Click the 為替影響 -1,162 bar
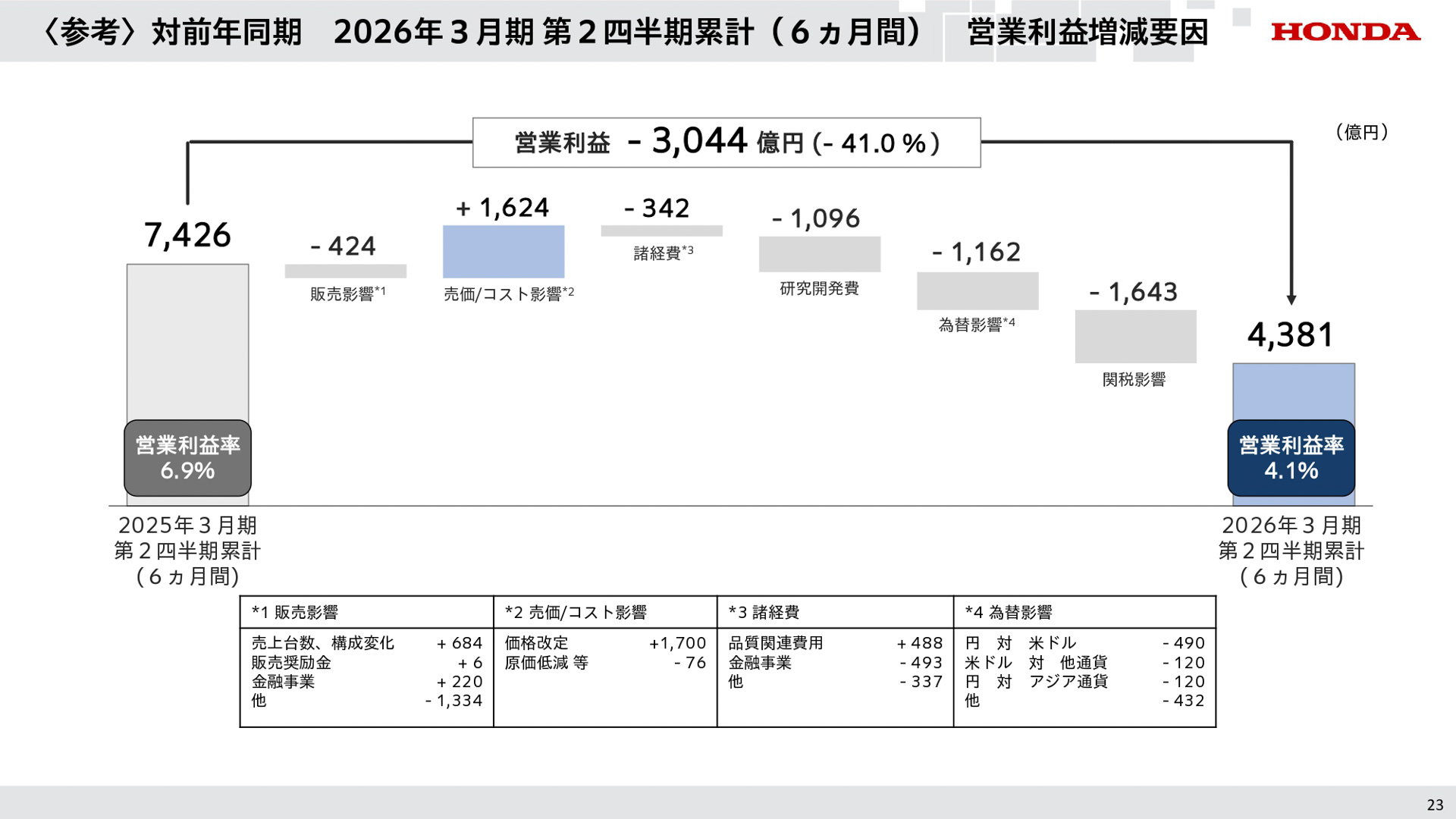1456x819 pixels. (x=977, y=290)
